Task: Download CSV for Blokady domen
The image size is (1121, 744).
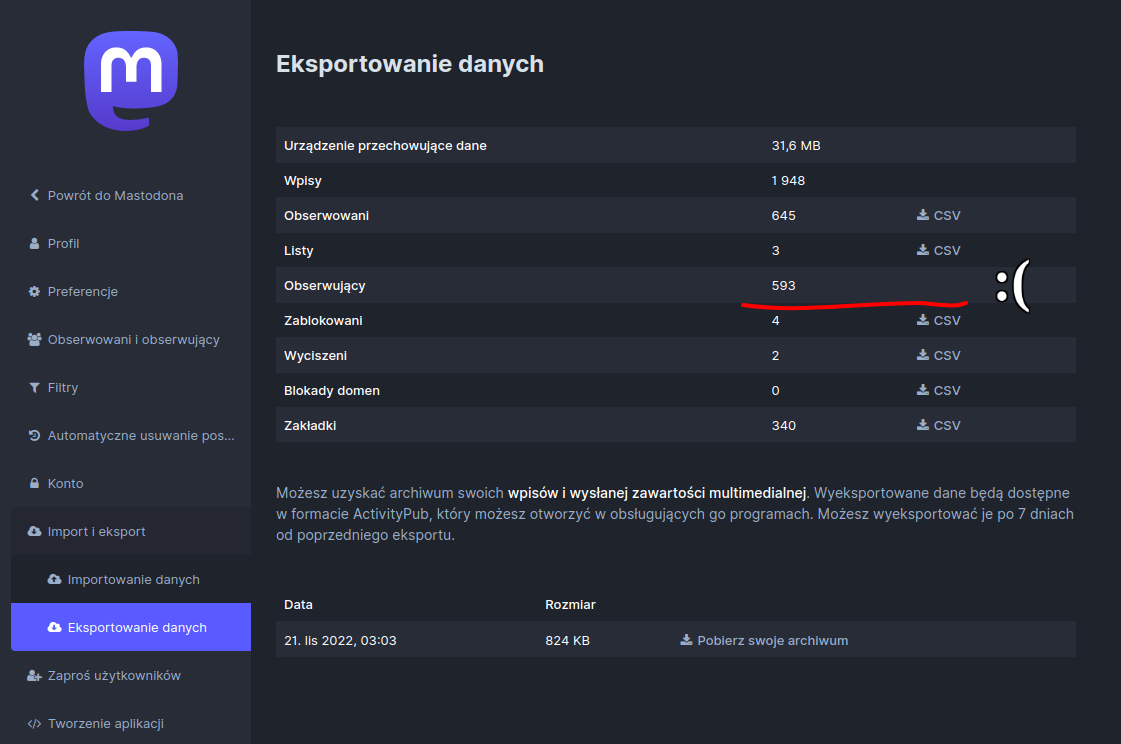Action: 938,391
